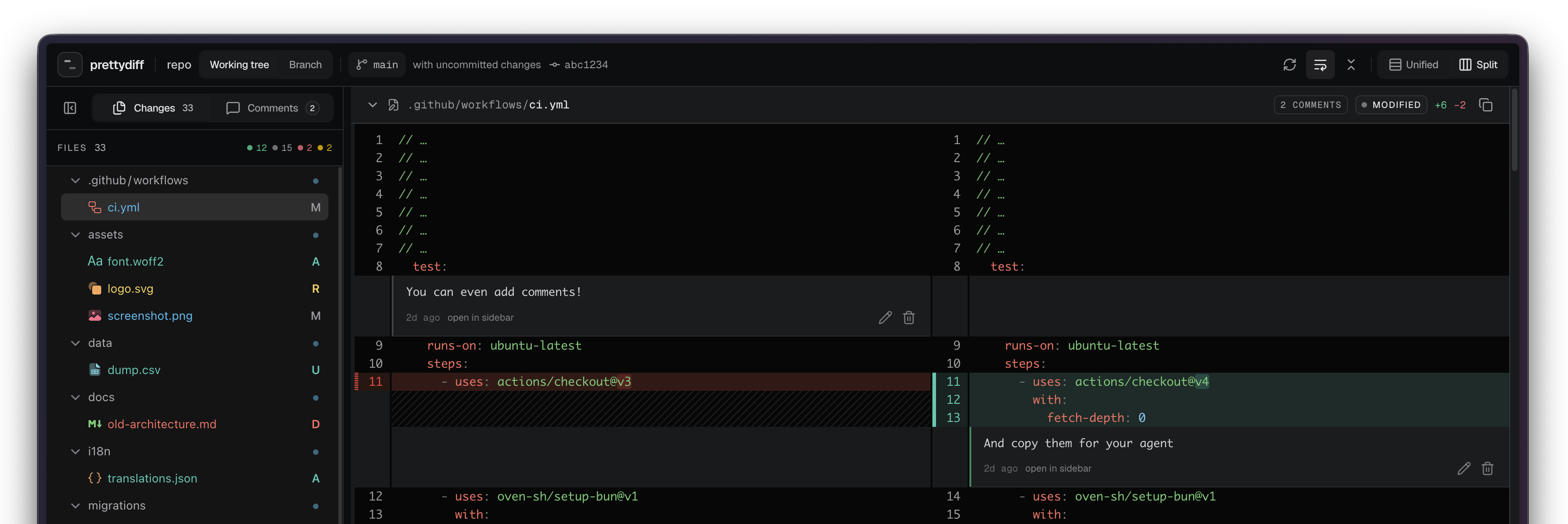Collapse the assets folder
The image size is (1568, 524).
(x=75, y=234)
